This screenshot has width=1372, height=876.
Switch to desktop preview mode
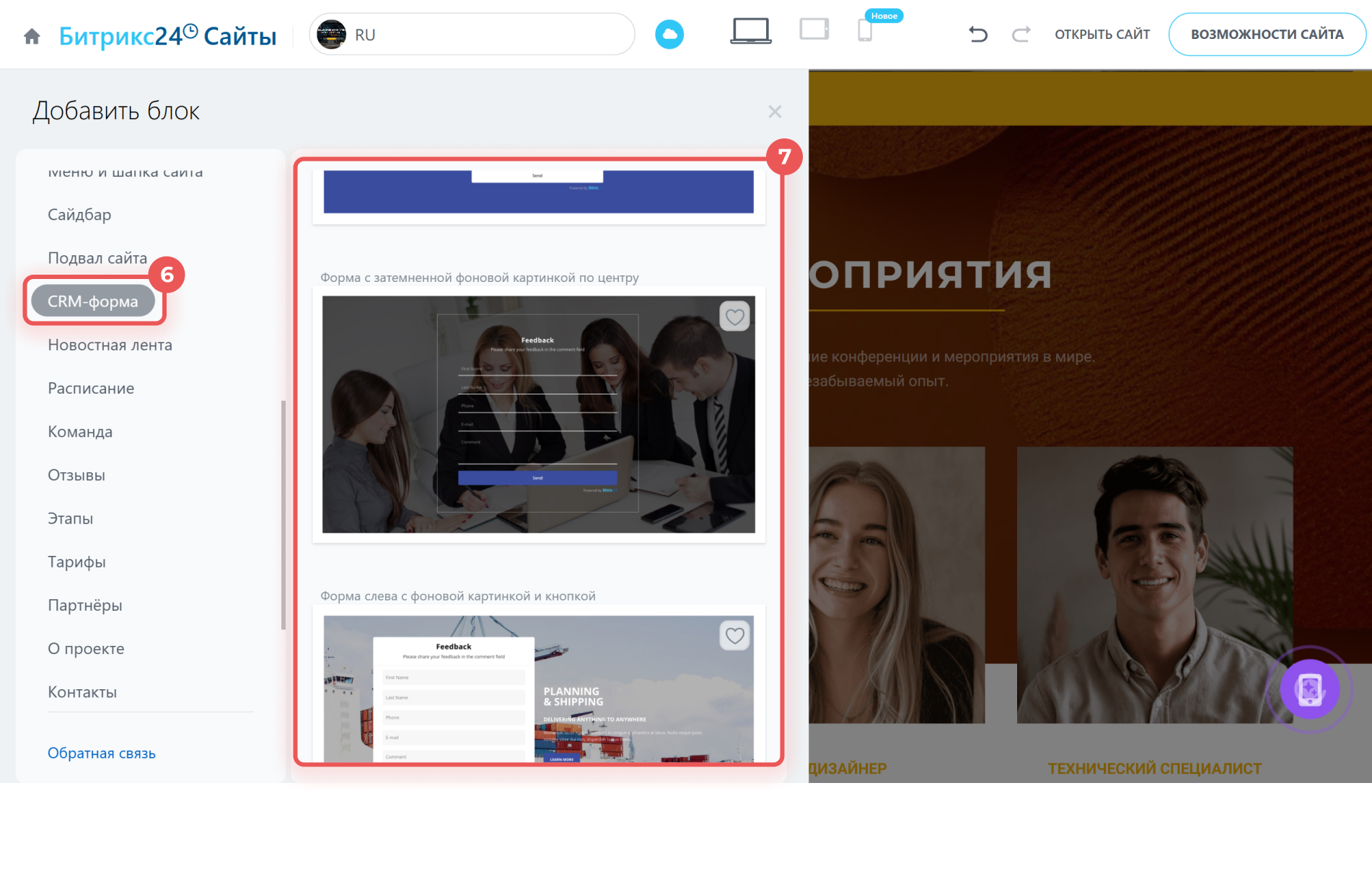pos(750,32)
